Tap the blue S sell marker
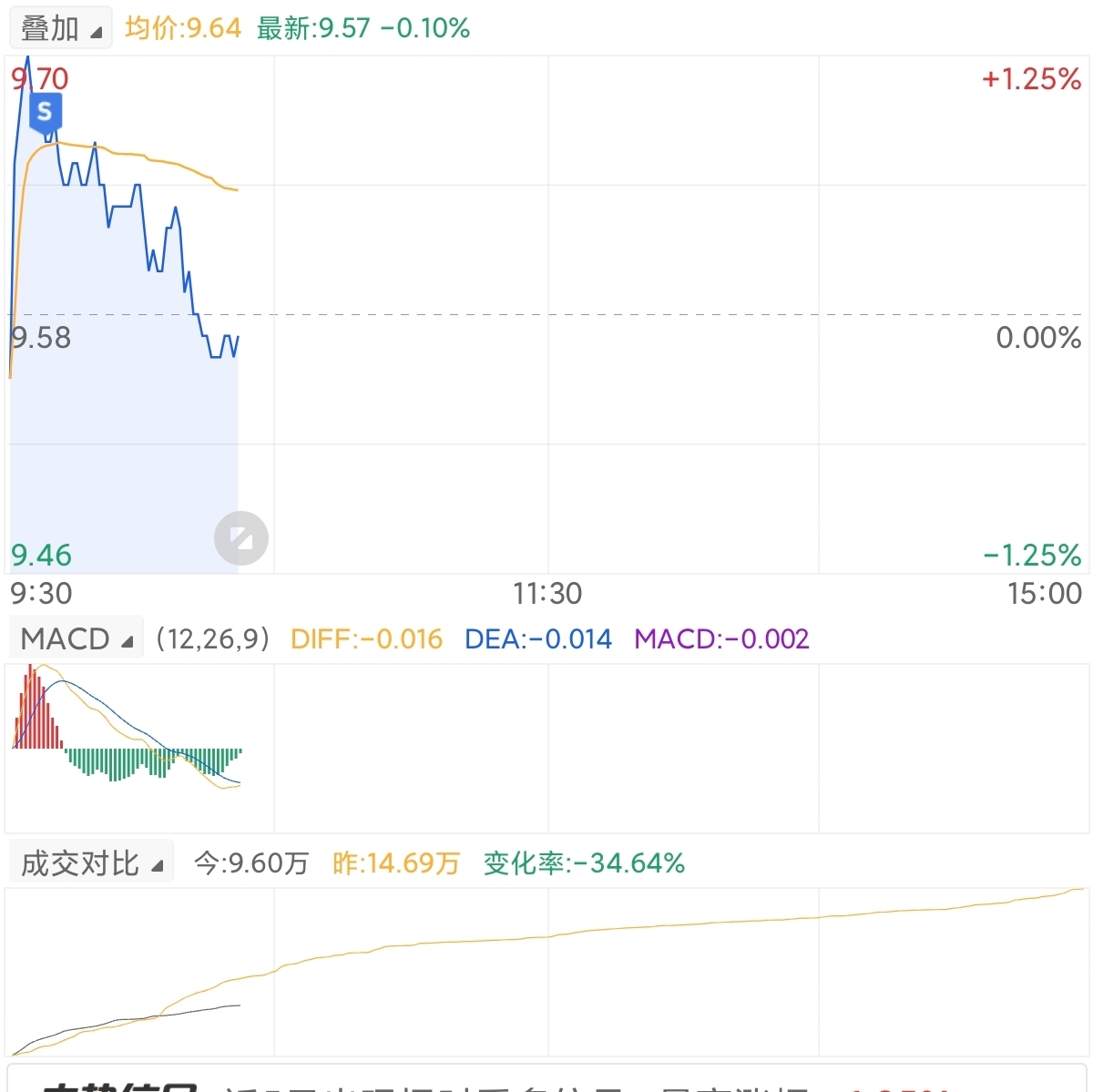This screenshot has width=1093, height=1092. coord(46,114)
